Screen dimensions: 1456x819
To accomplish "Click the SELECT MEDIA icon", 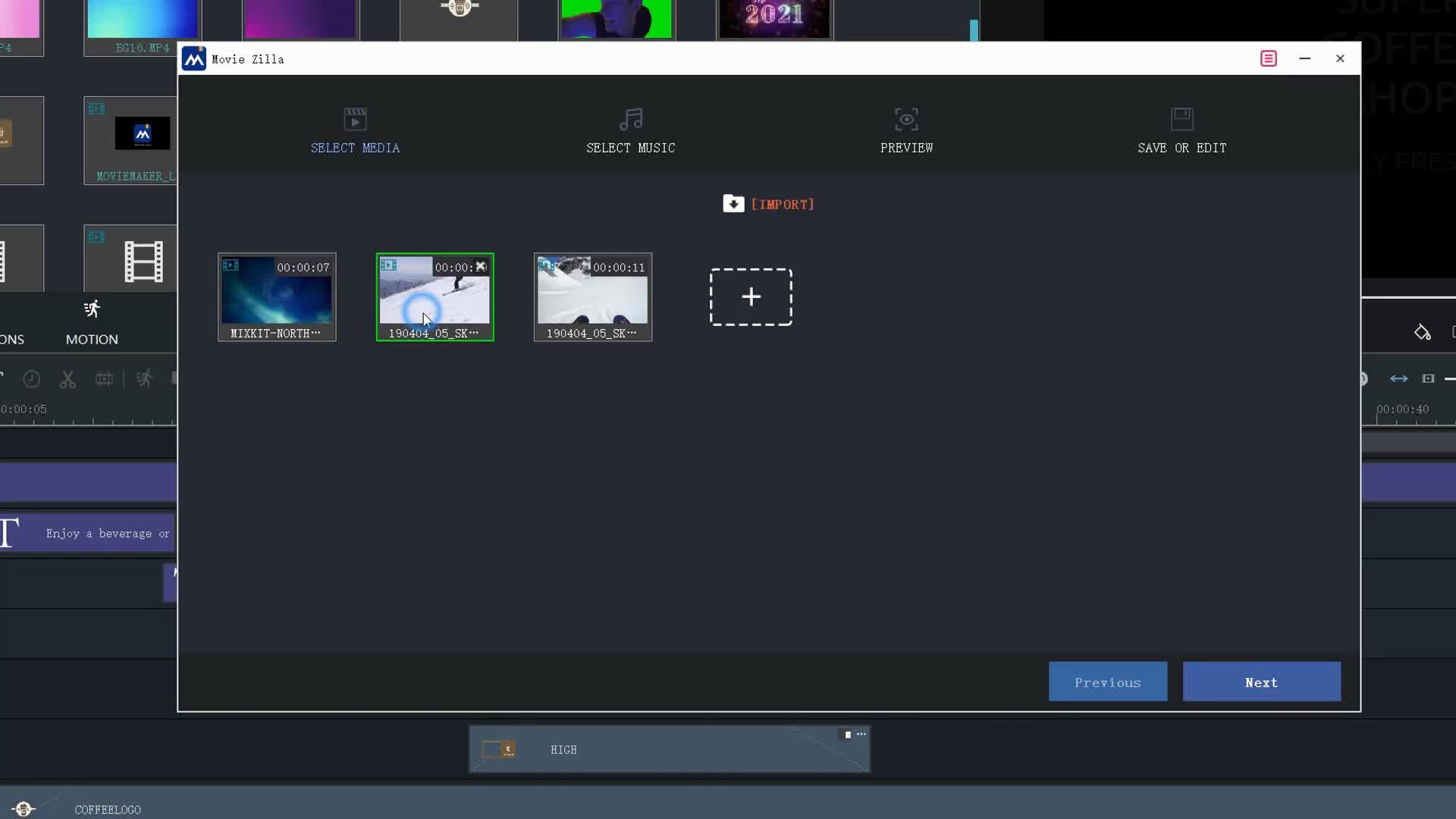I will tap(355, 119).
